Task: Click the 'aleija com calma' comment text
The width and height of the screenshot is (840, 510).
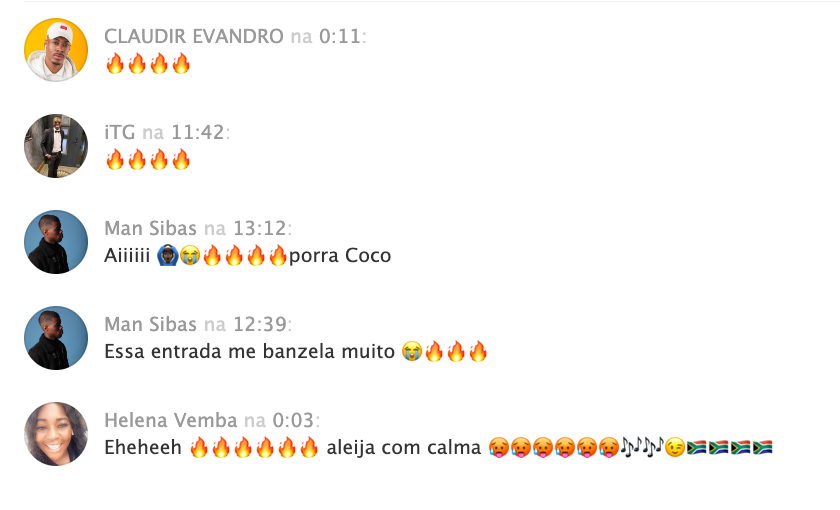Action: coord(403,447)
